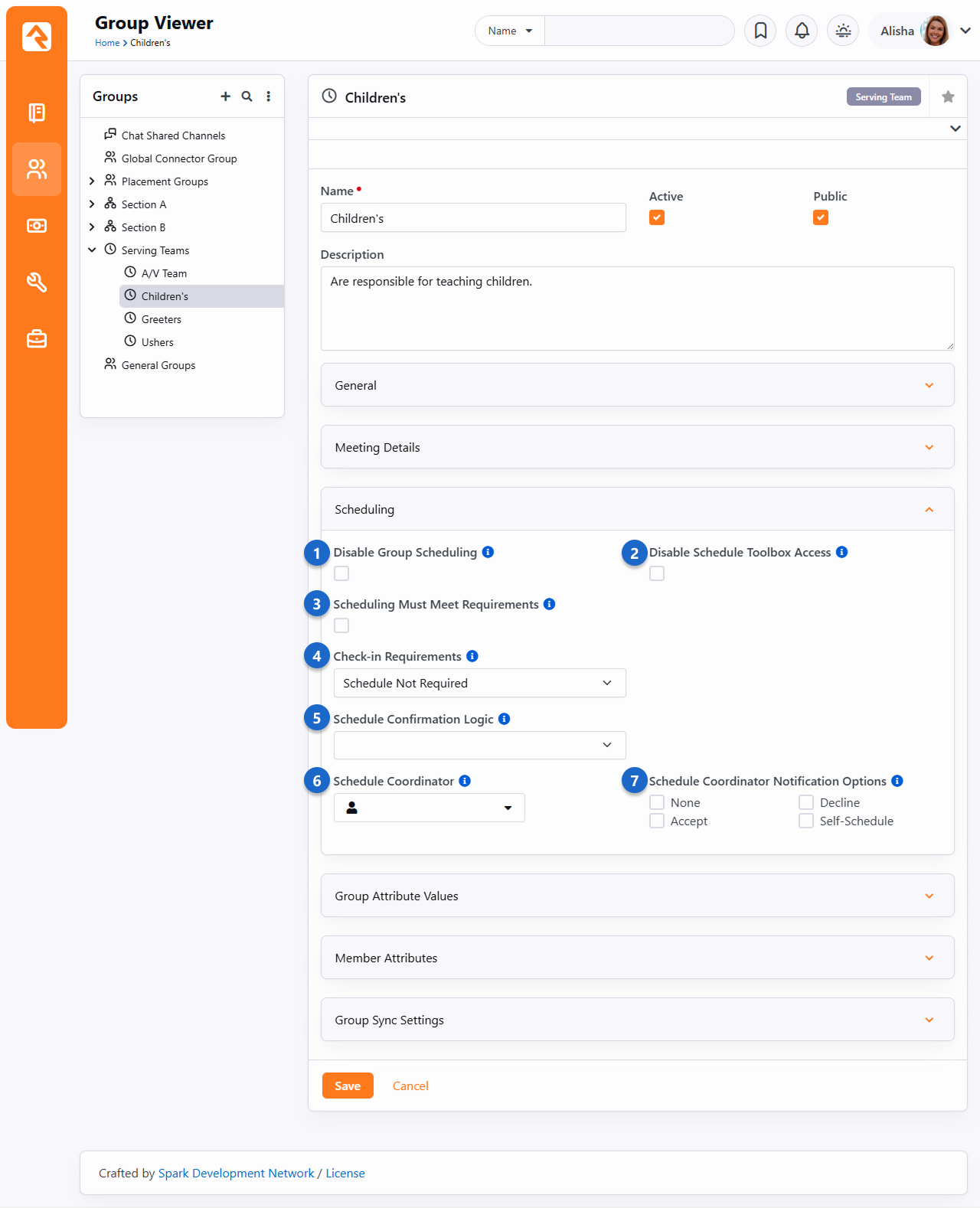Viewport: 980px width, 1208px height.
Task: Select the A/V Team group
Action: coord(164,273)
